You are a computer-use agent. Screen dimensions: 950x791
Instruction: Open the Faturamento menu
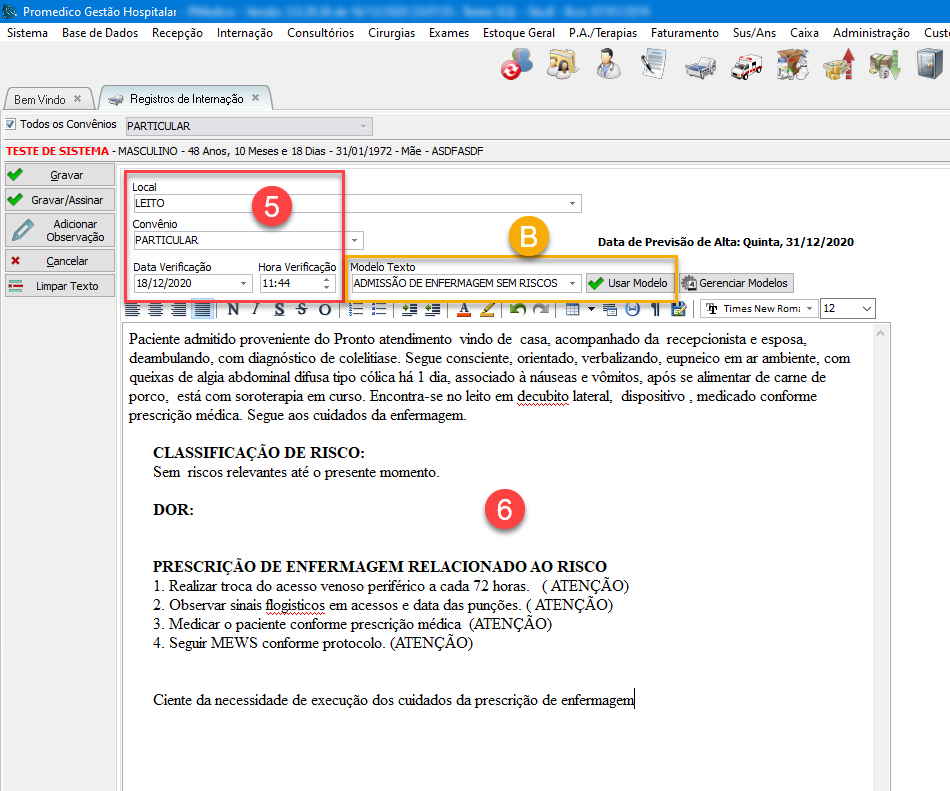point(684,33)
